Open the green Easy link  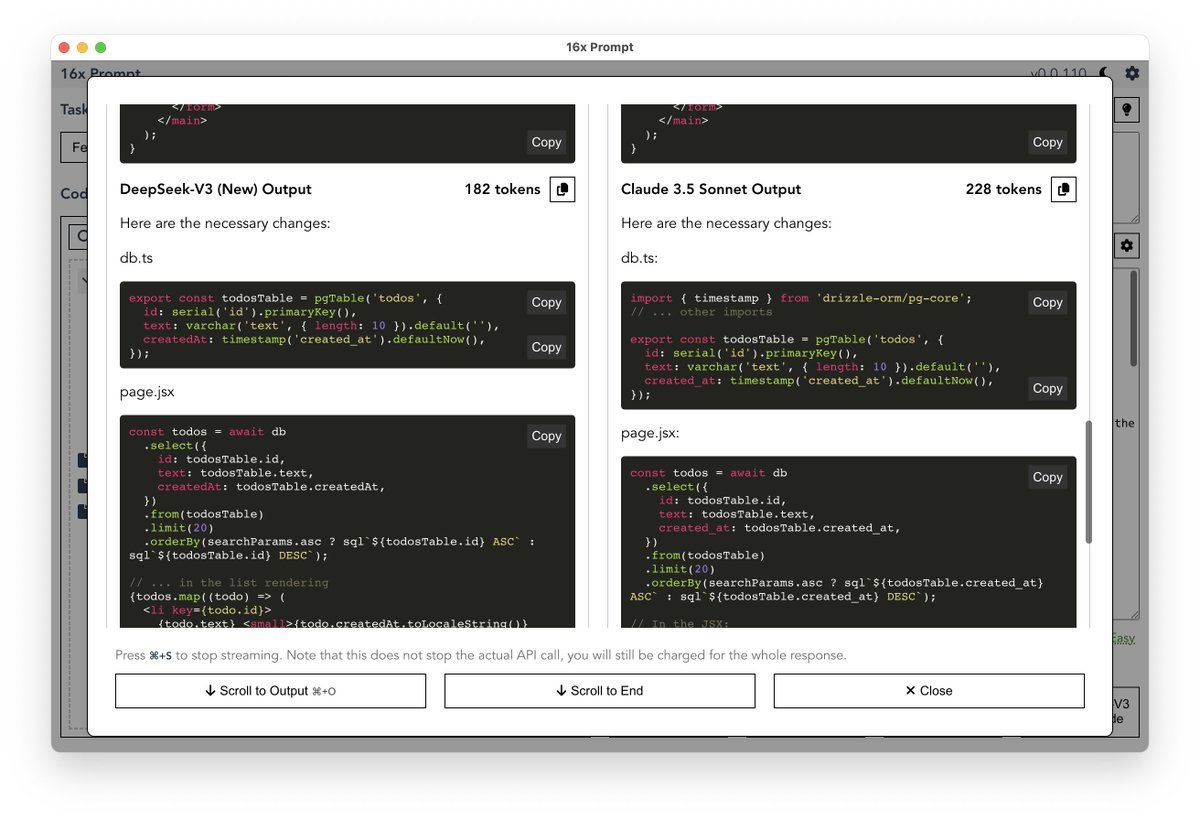click(1124, 638)
